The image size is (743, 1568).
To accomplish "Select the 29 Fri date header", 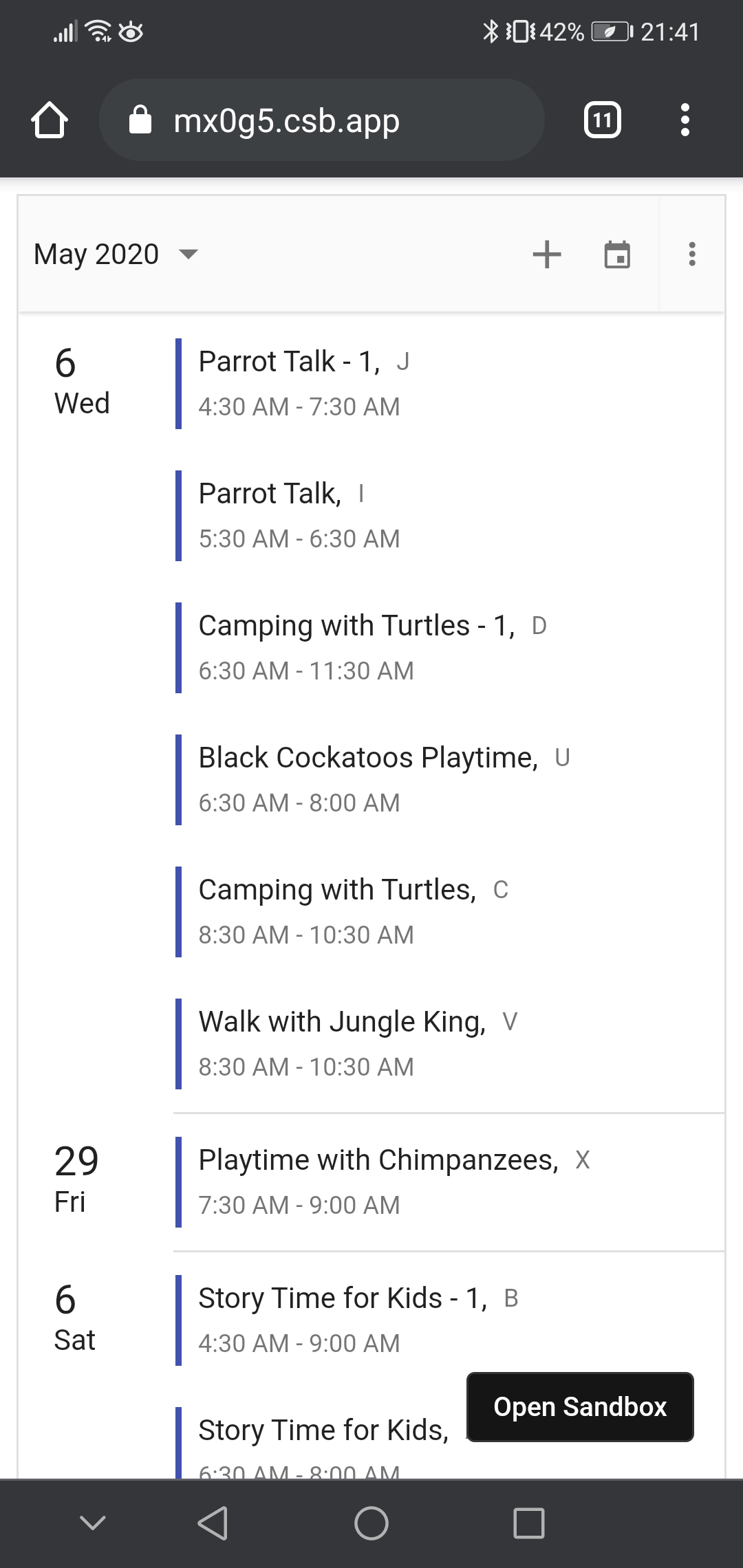I will [76, 1180].
